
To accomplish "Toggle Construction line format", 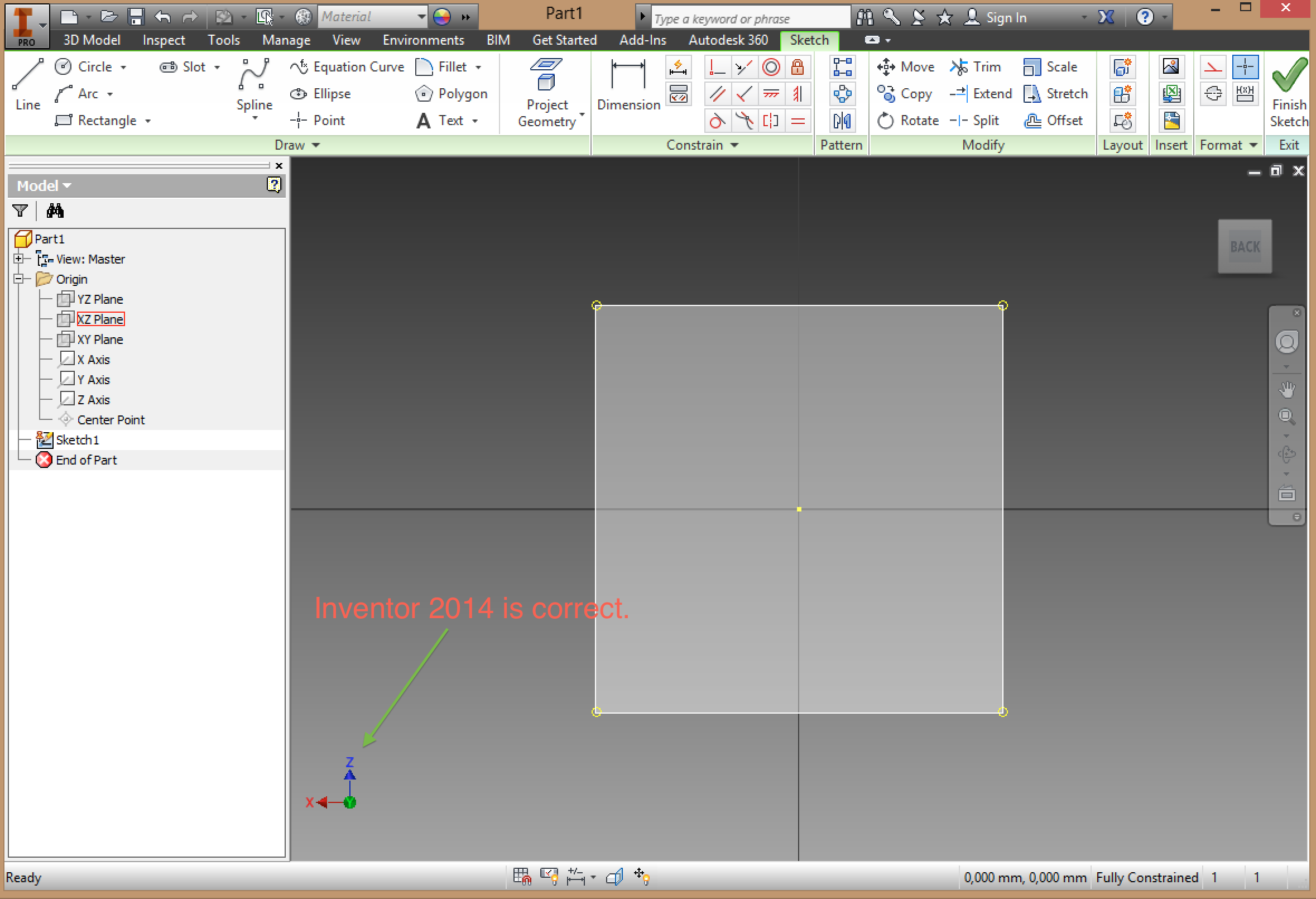I will pyautogui.click(x=1213, y=67).
